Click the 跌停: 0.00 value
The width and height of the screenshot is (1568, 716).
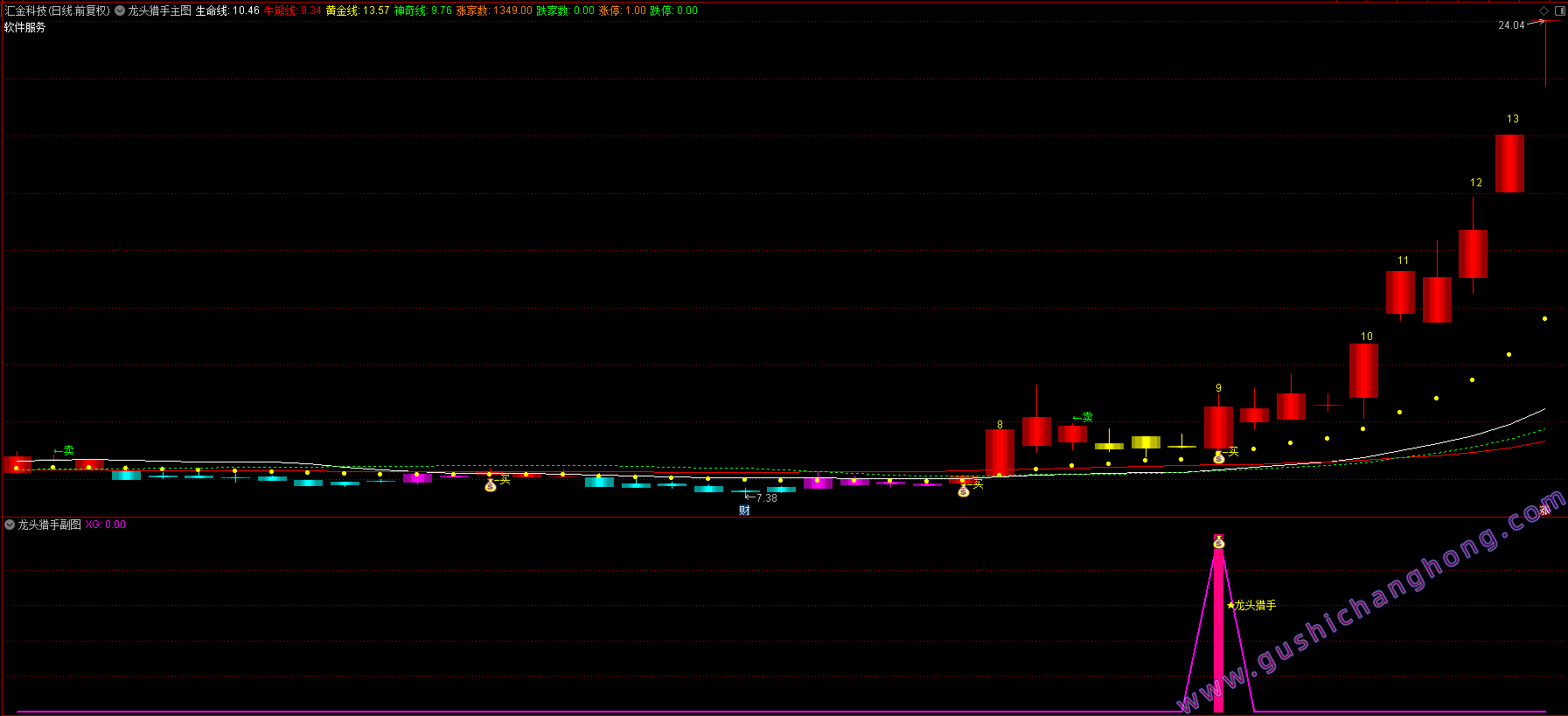point(674,10)
